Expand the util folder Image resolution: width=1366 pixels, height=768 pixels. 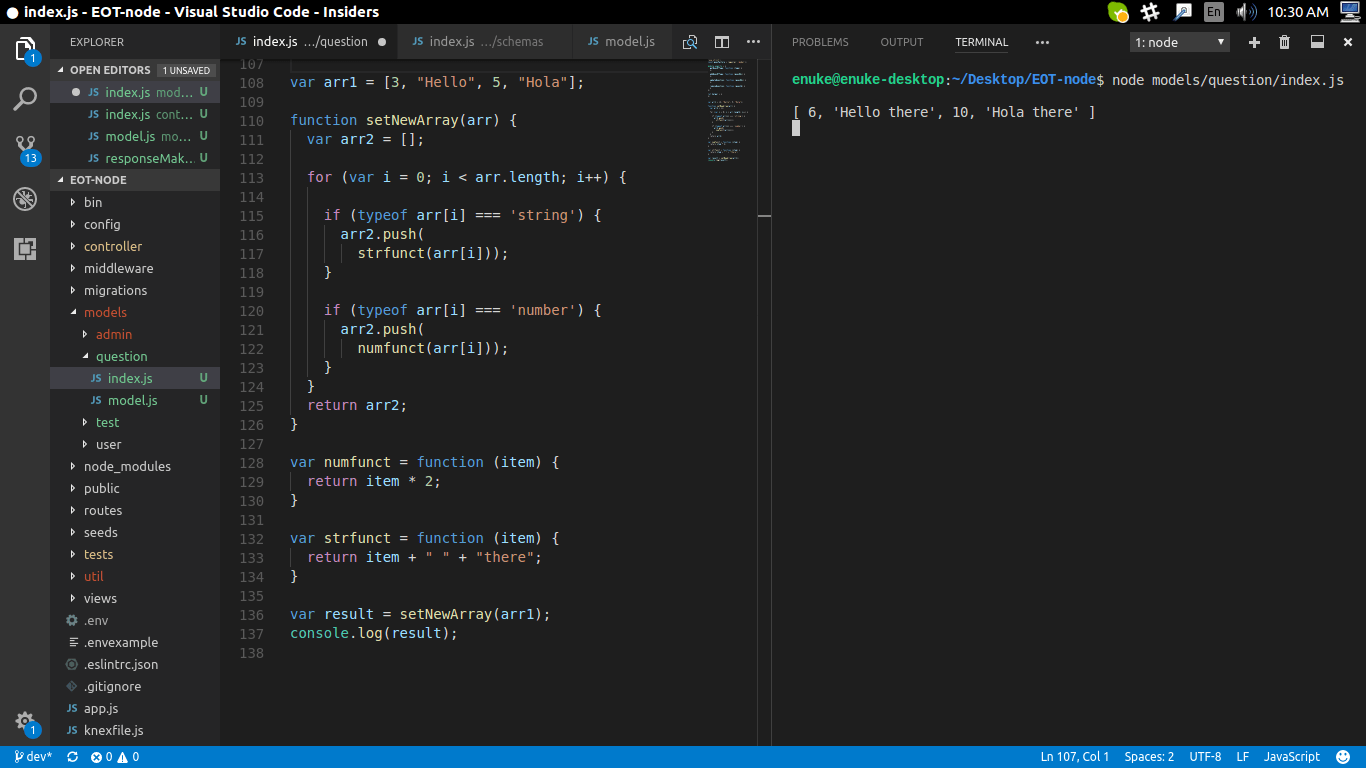click(135, 576)
